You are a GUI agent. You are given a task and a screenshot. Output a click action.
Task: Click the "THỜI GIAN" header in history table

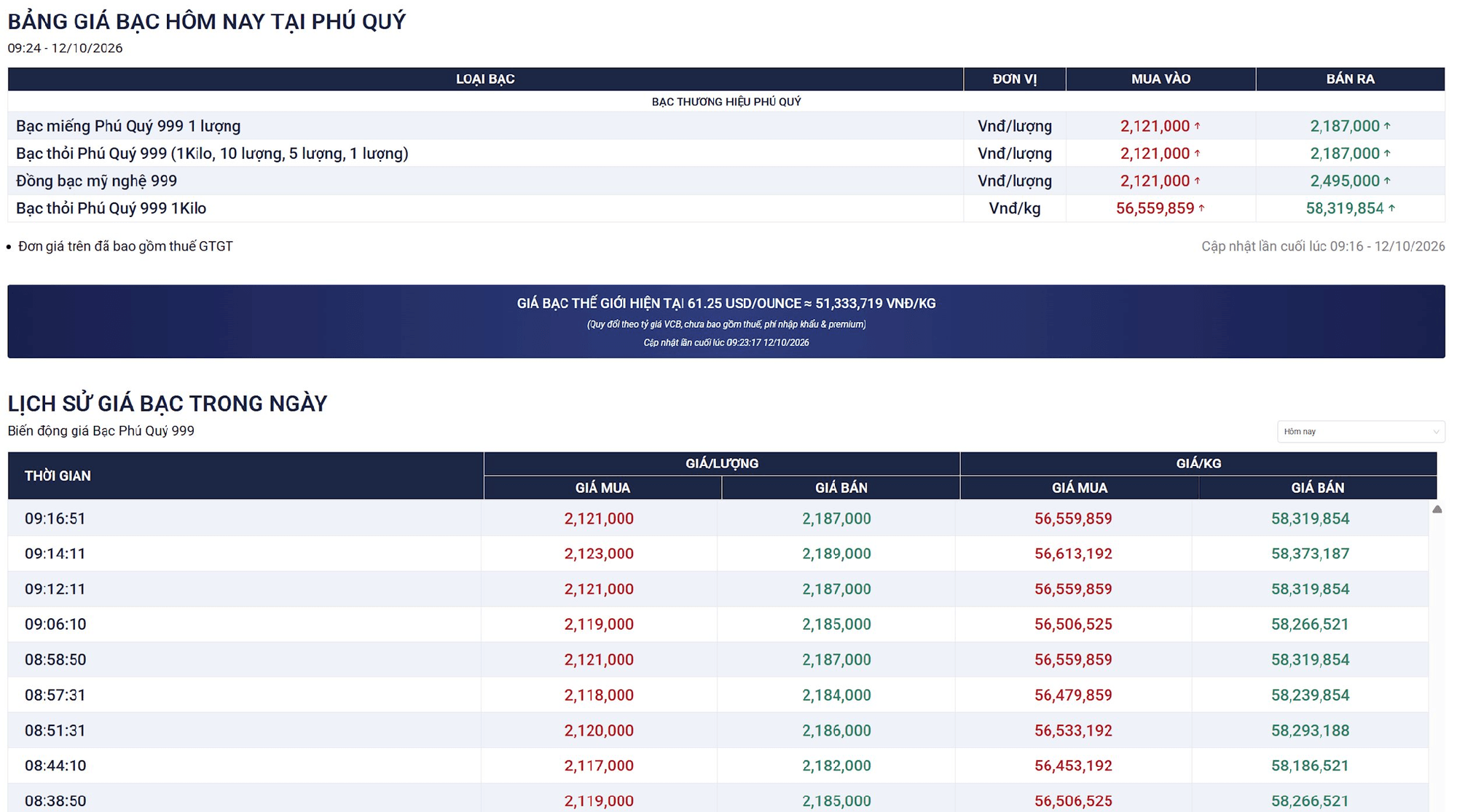246,476
